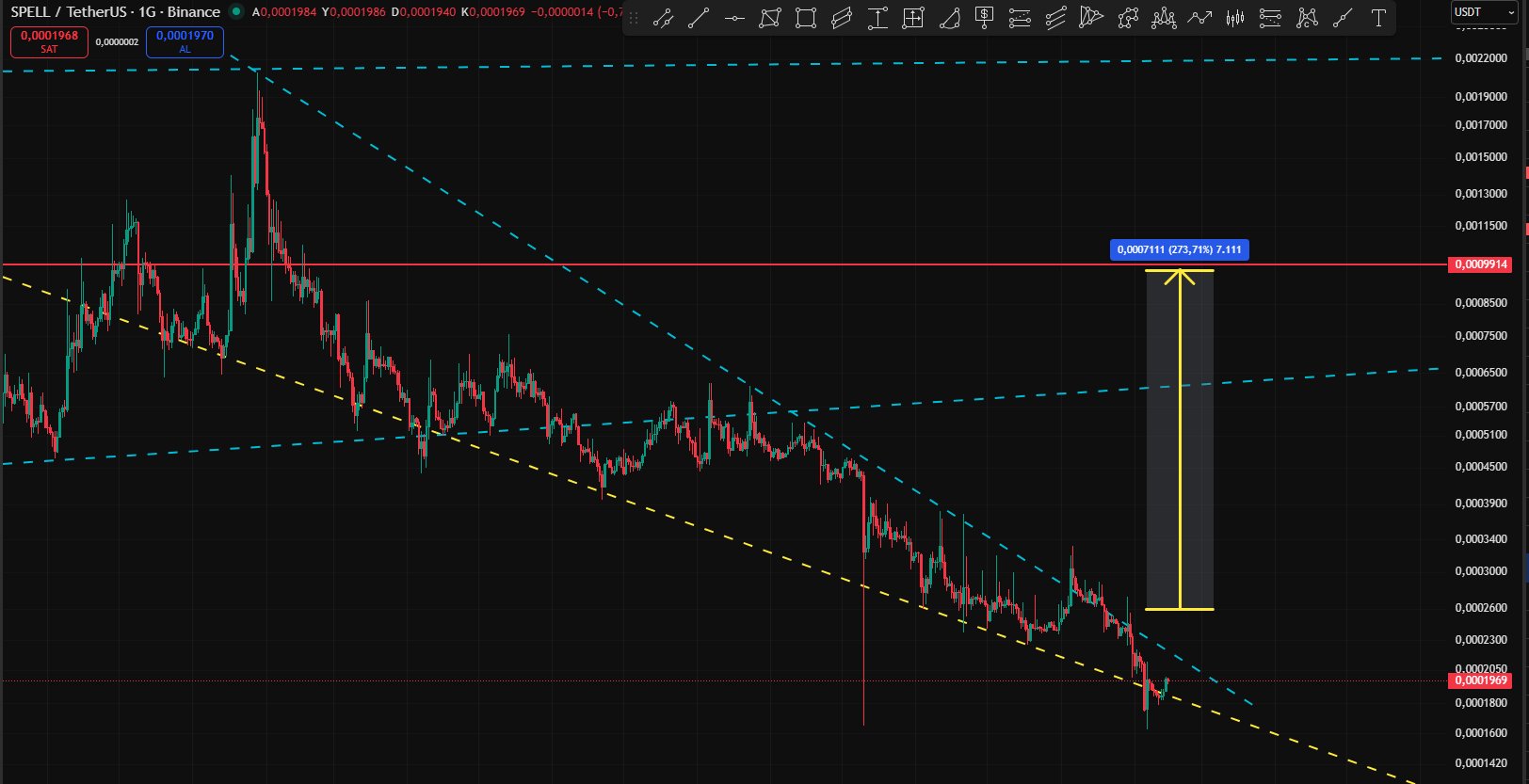Click the red SAT sell button
Image resolution: width=1529 pixels, height=784 pixels.
49,41
